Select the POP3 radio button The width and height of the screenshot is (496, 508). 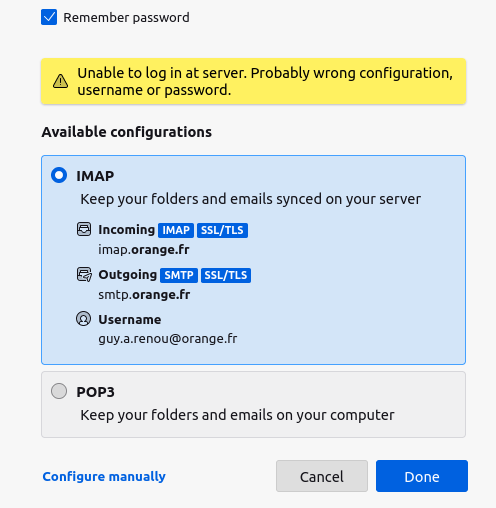click(x=59, y=391)
